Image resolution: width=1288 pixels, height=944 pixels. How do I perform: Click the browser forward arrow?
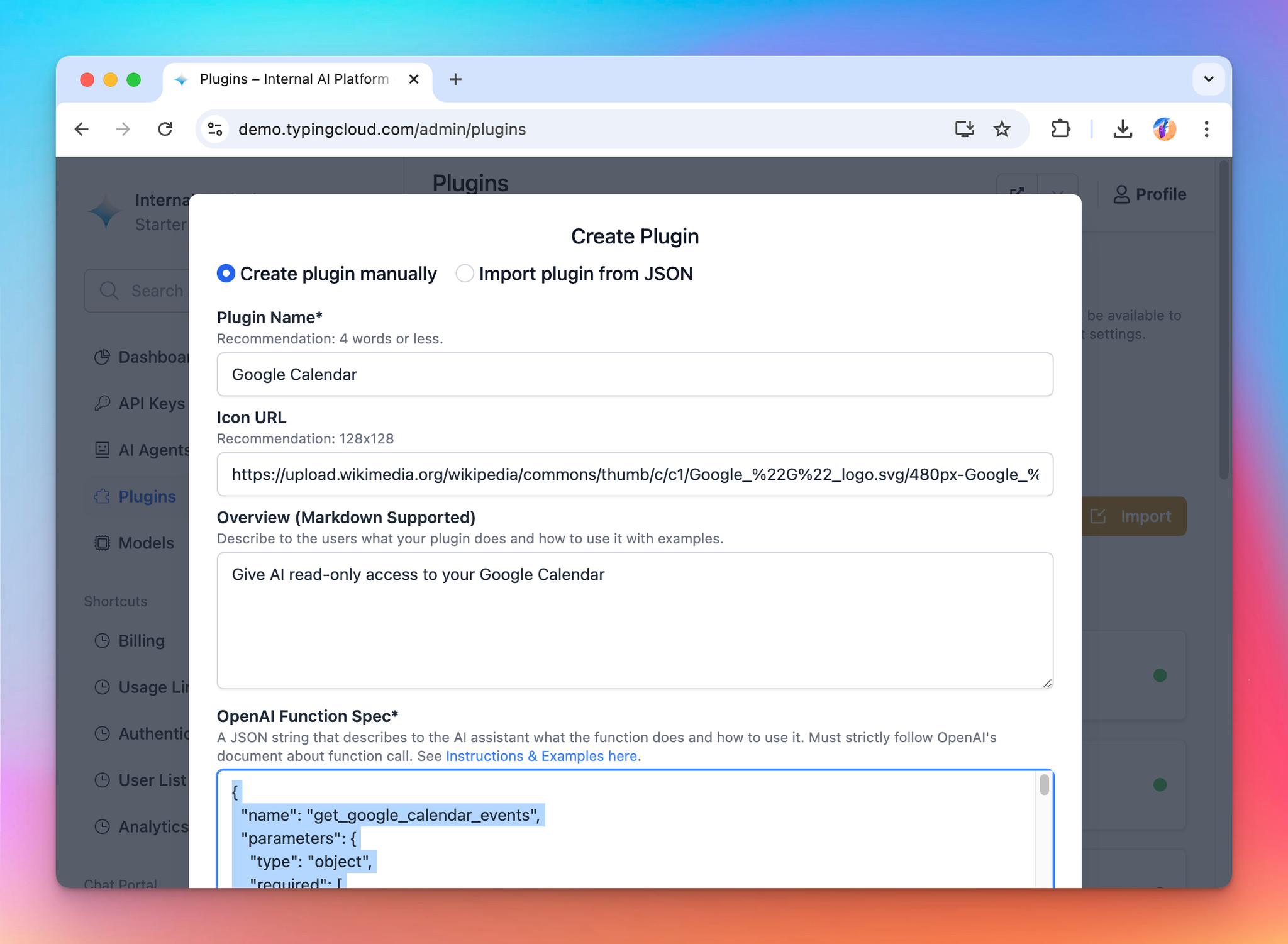click(x=123, y=130)
